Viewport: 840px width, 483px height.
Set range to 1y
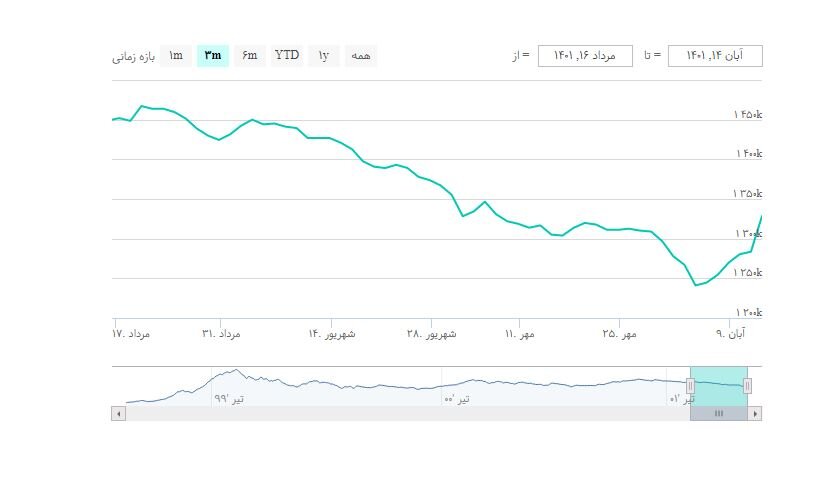coord(324,55)
